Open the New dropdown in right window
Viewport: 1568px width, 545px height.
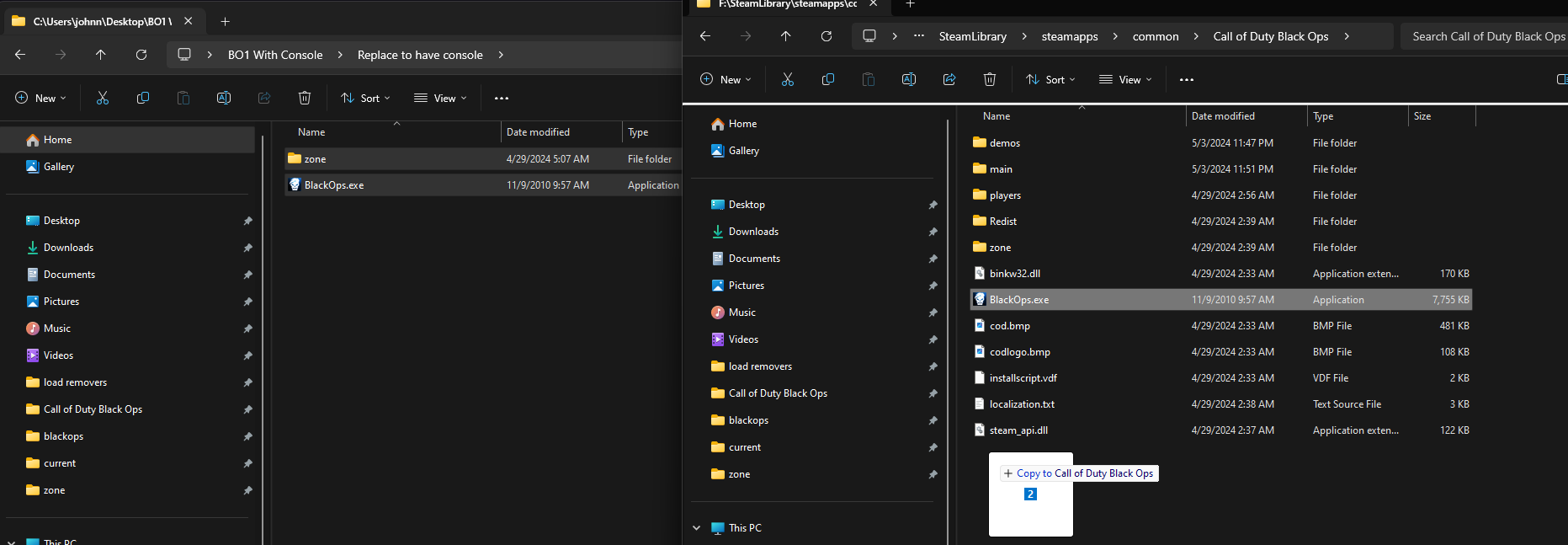[726, 79]
